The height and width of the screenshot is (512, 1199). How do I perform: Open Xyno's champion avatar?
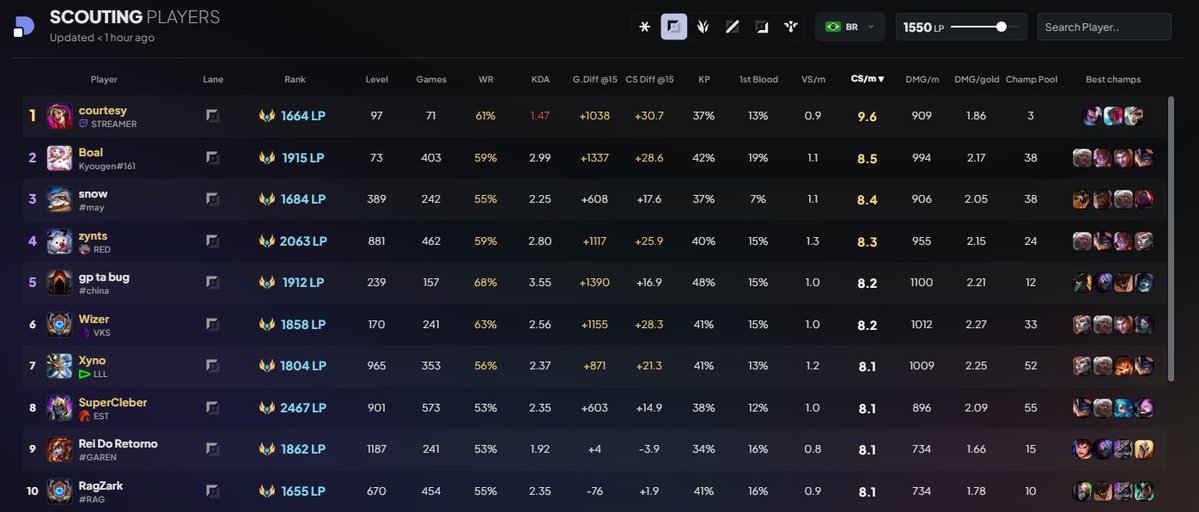coord(60,366)
